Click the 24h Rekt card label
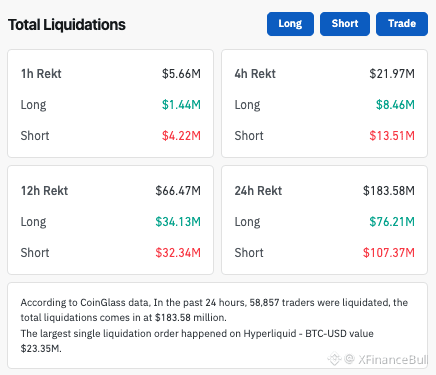 pyautogui.click(x=258, y=191)
